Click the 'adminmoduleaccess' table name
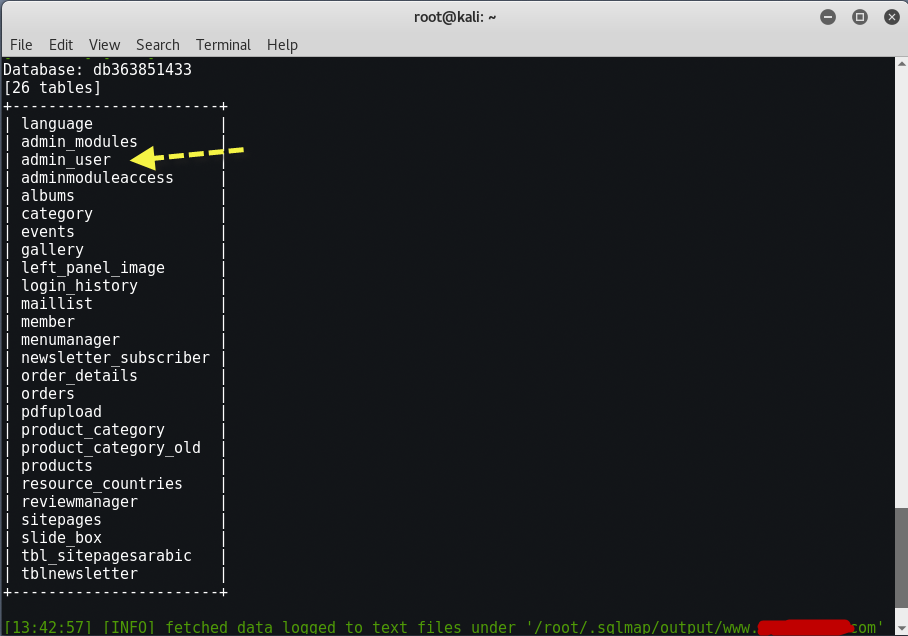Screen dimensions: 908x636 (97, 178)
